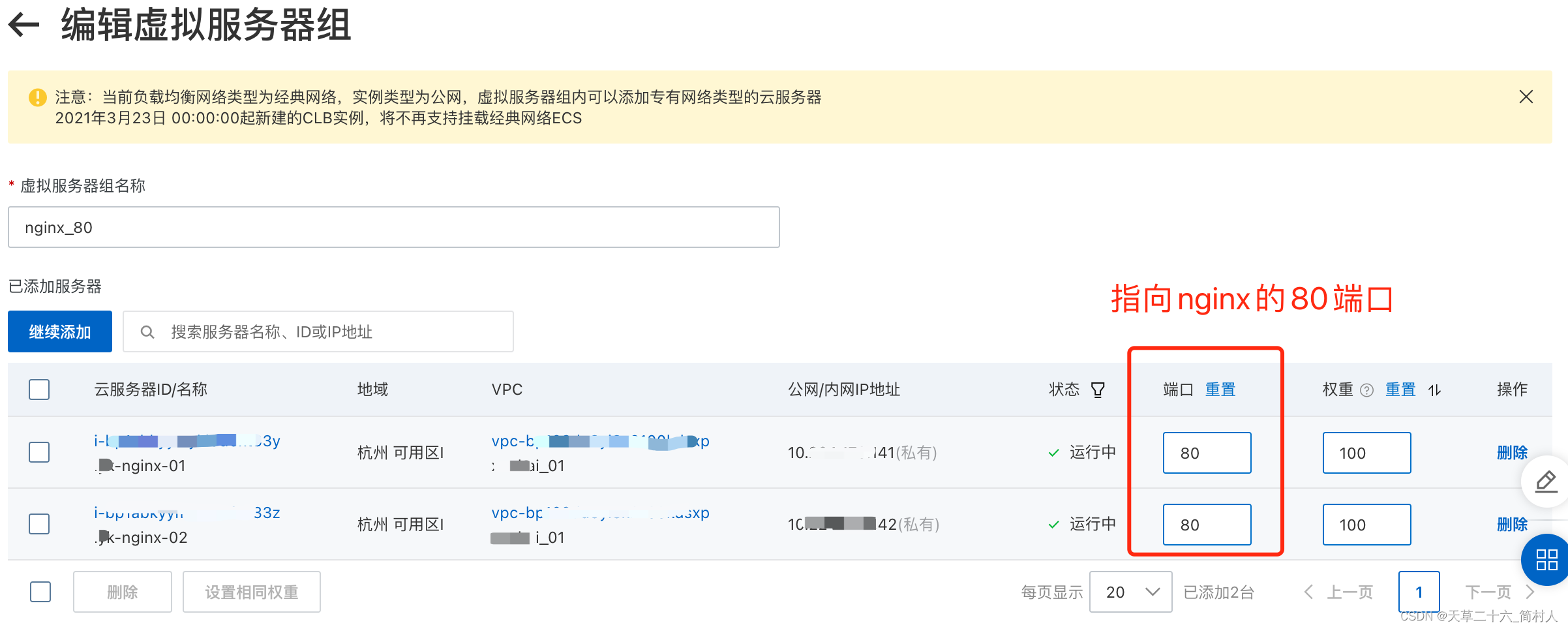Go to previous page 上一页
The width and height of the screenshot is (1568, 629).
click(x=1338, y=592)
